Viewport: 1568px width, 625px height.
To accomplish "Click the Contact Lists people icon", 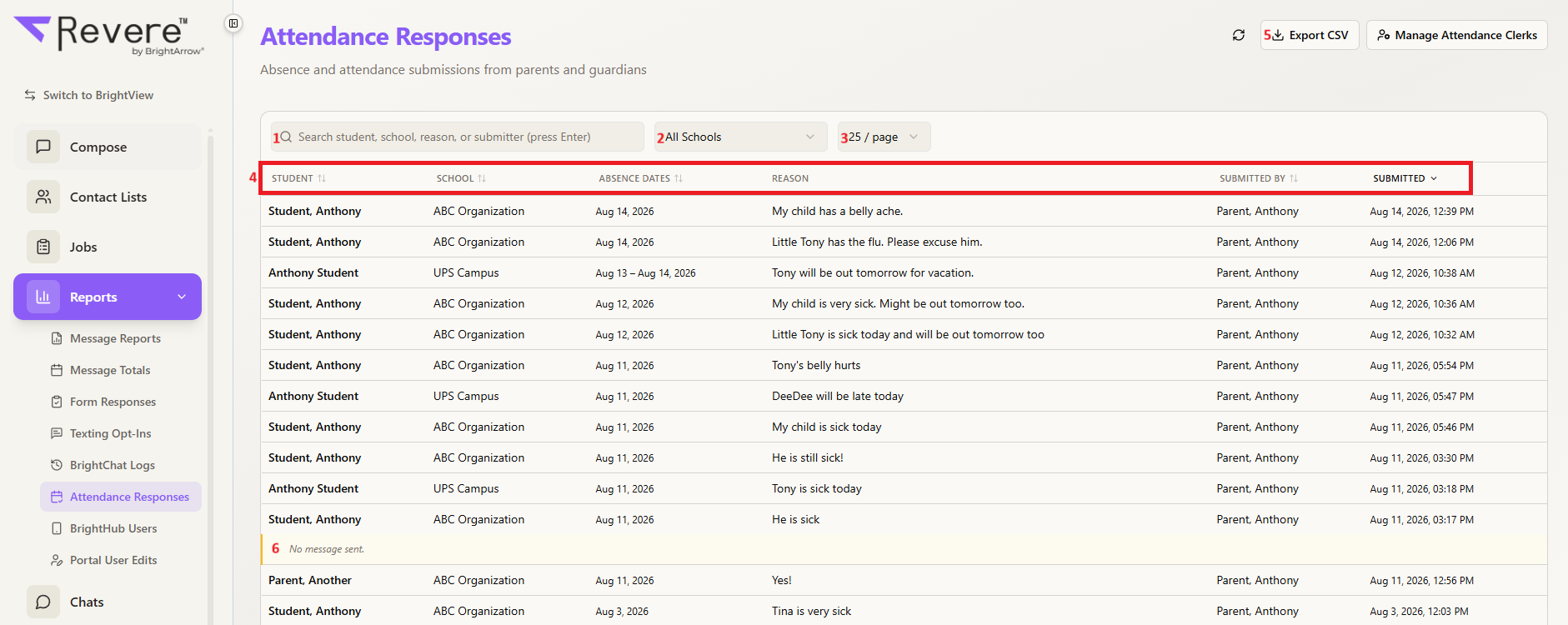I will tap(43, 197).
